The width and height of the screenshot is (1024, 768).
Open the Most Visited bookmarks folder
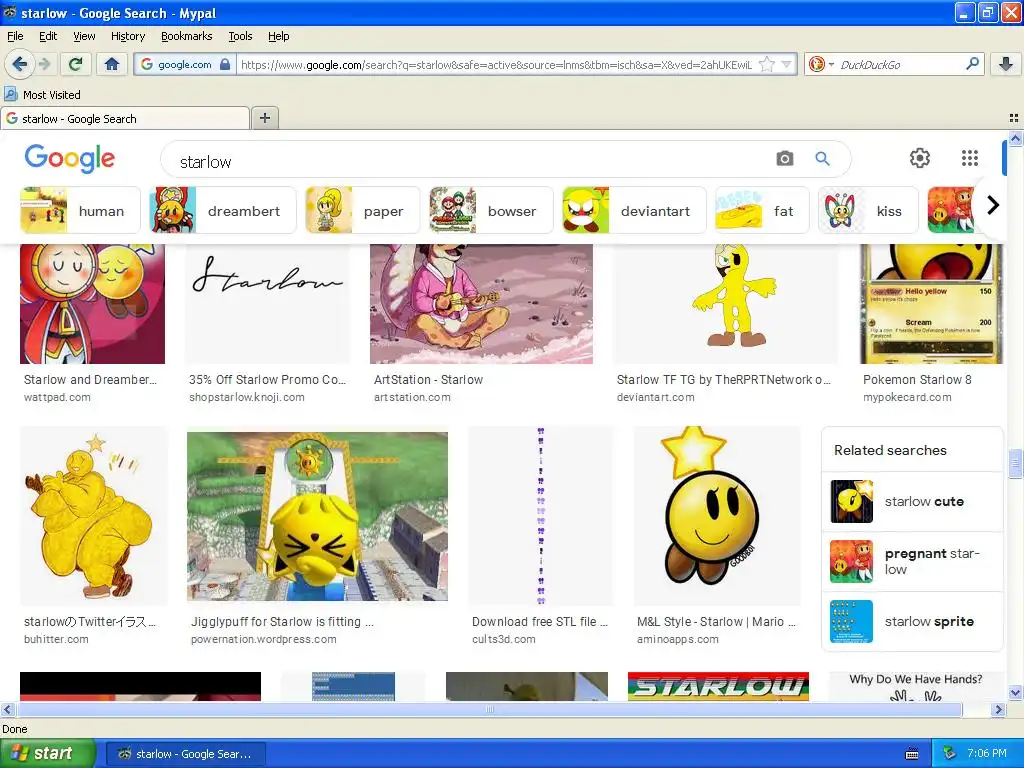pyautogui.click(x=42, y=95)
